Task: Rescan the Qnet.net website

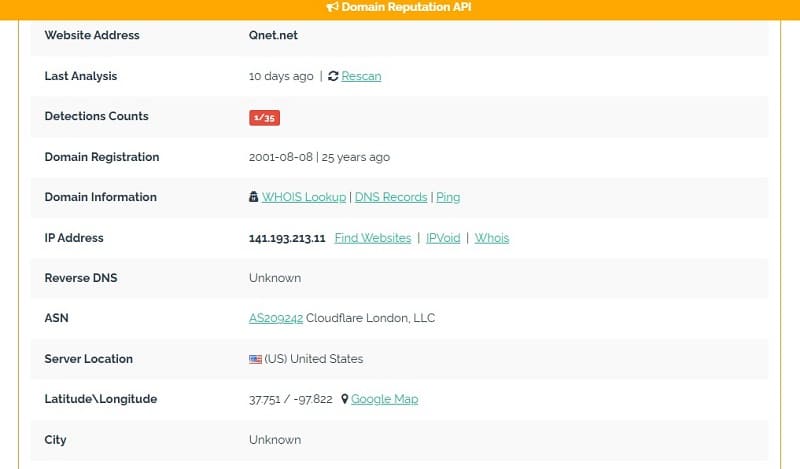Action: click(x=361, y=76)
